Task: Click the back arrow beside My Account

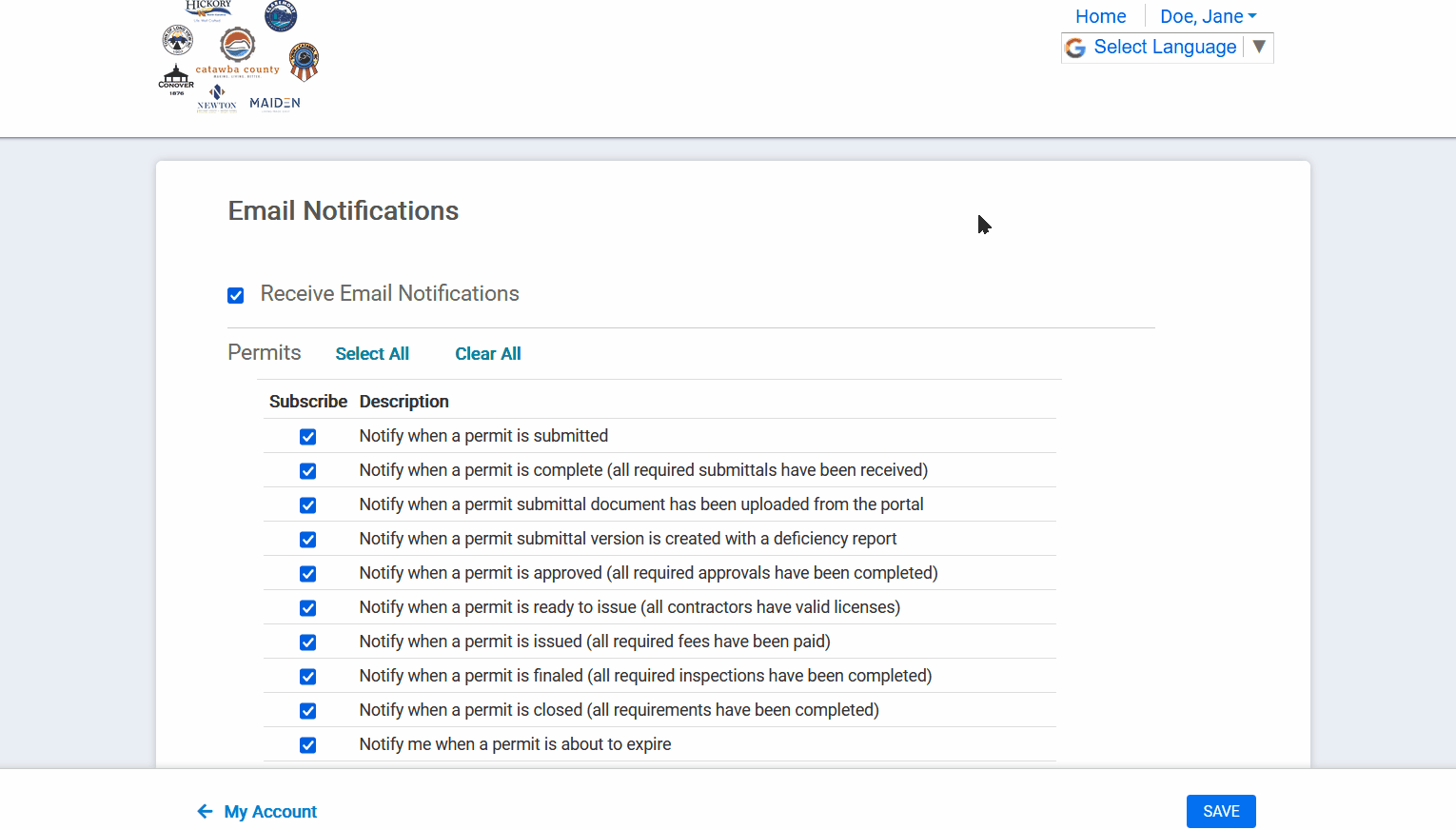Action: click(x=205, y=812)
